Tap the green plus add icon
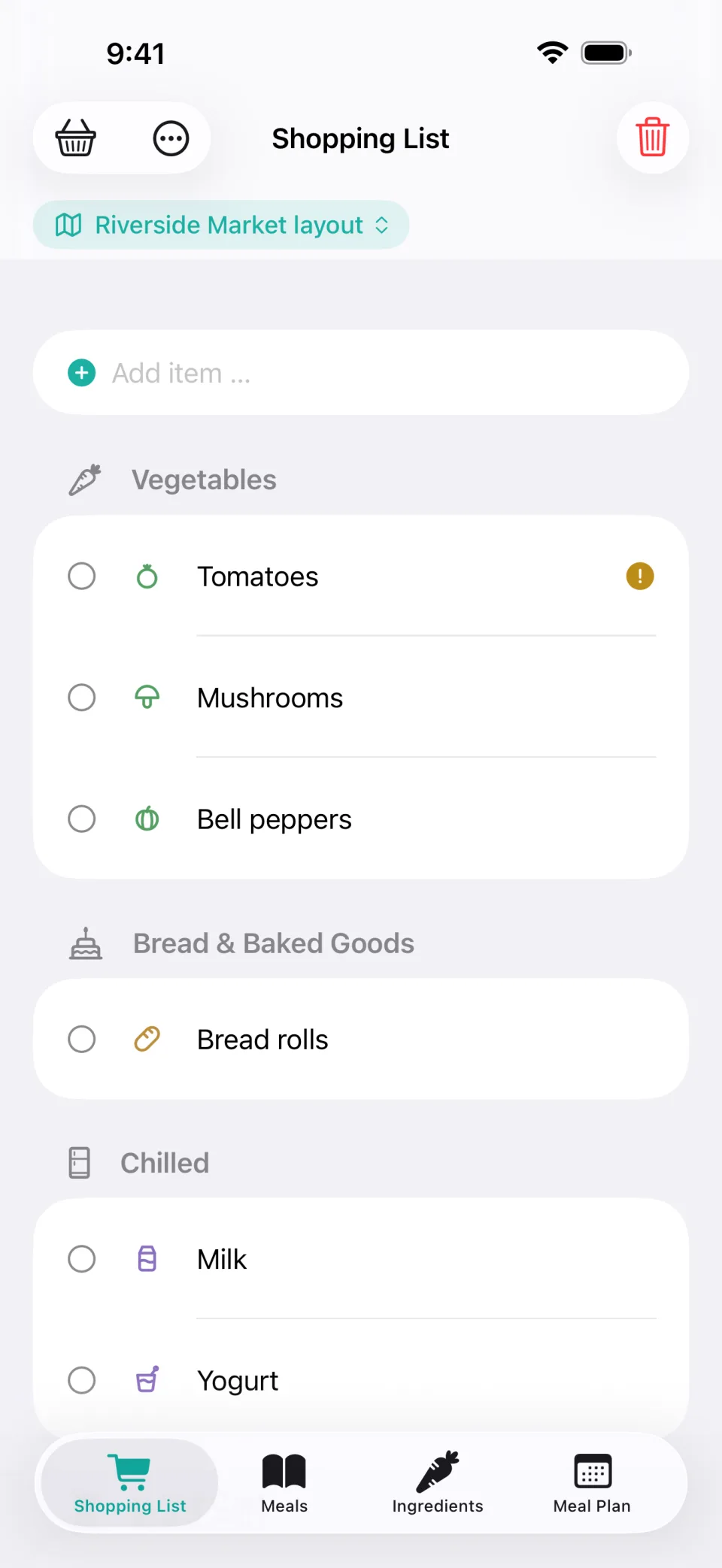 [81, 373]
